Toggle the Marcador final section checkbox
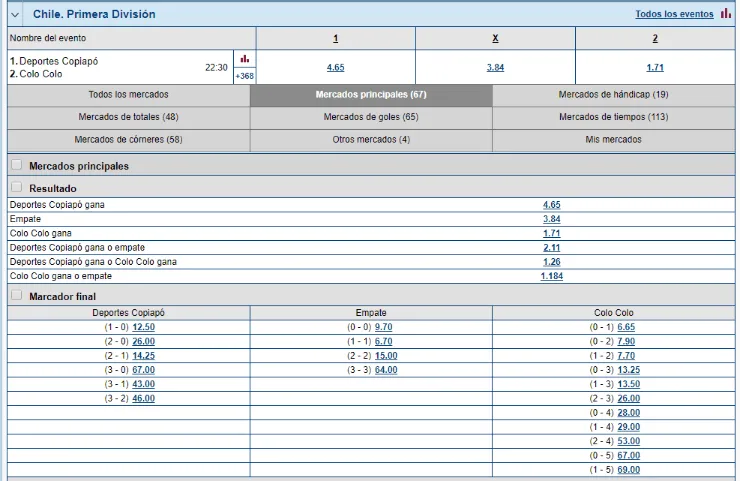This screenshot has height=481, width=740. pyautogui.click(x=16, y=297)
